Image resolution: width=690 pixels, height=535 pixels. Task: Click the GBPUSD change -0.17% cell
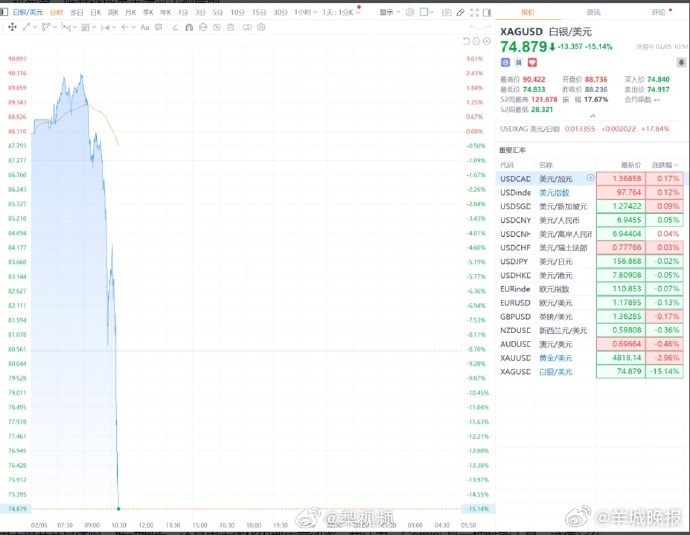pos(664,317)
